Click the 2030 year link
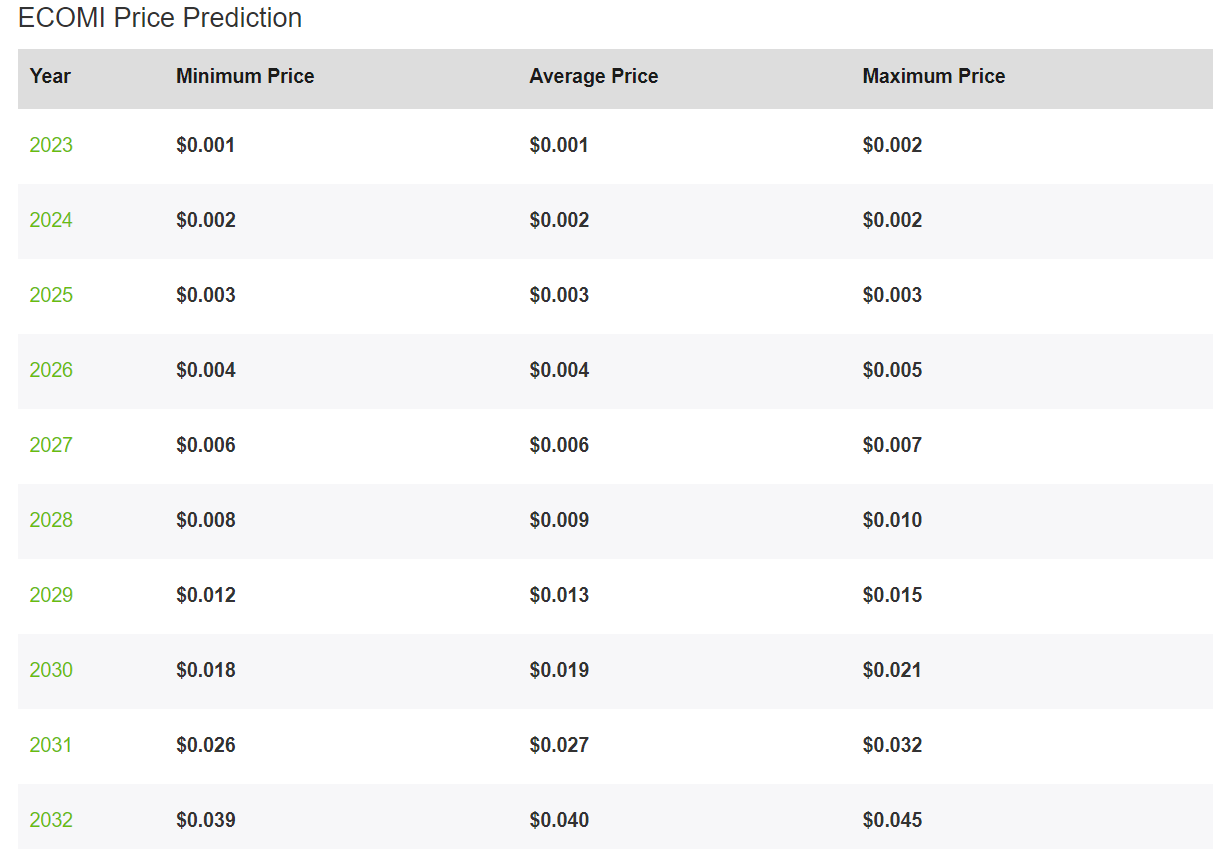This screenshot has height=849, width=1222. coord(51,670)
